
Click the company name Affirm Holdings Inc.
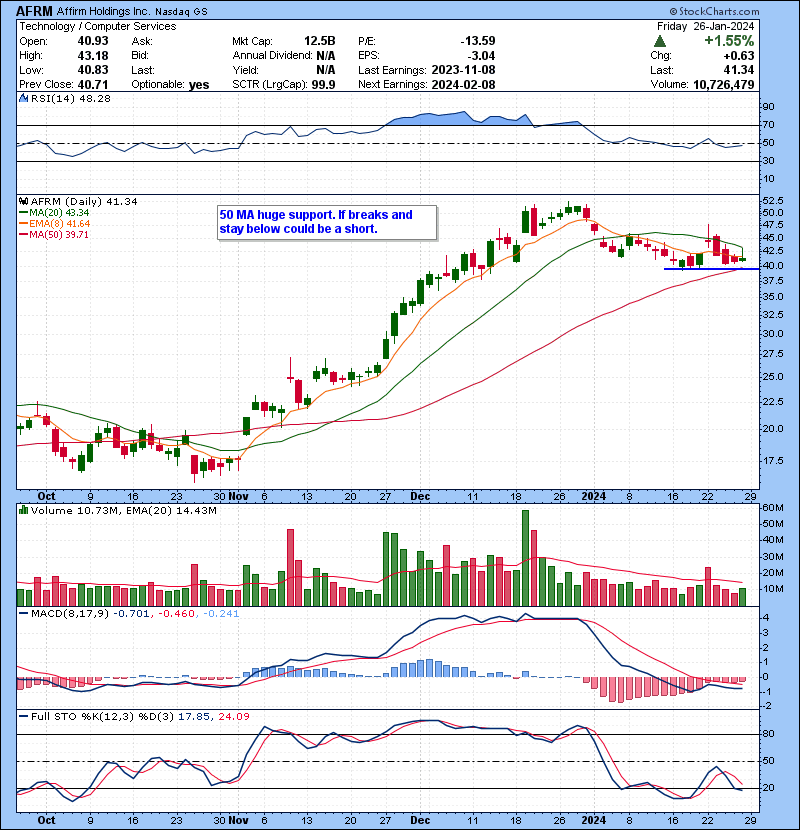(103, 11)
